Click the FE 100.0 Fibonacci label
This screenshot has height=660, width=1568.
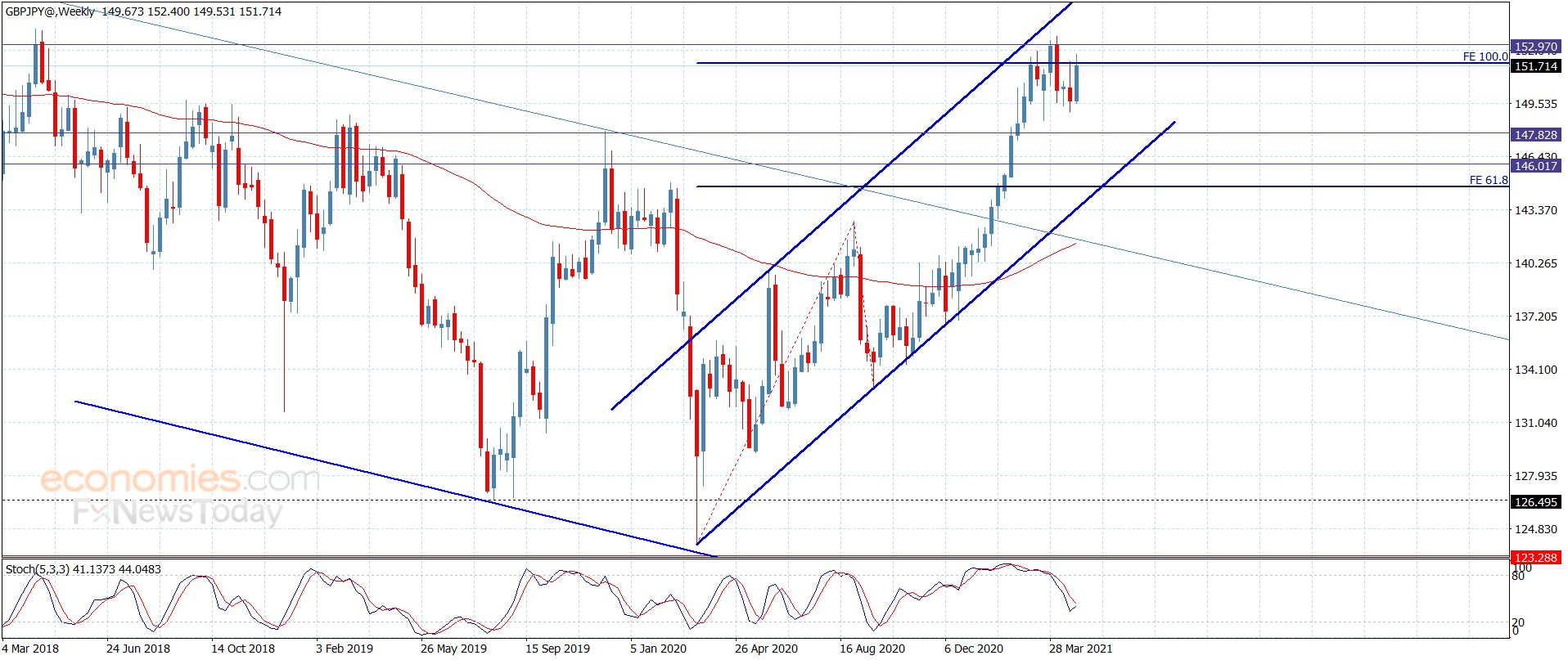[x=1485, y=56]
